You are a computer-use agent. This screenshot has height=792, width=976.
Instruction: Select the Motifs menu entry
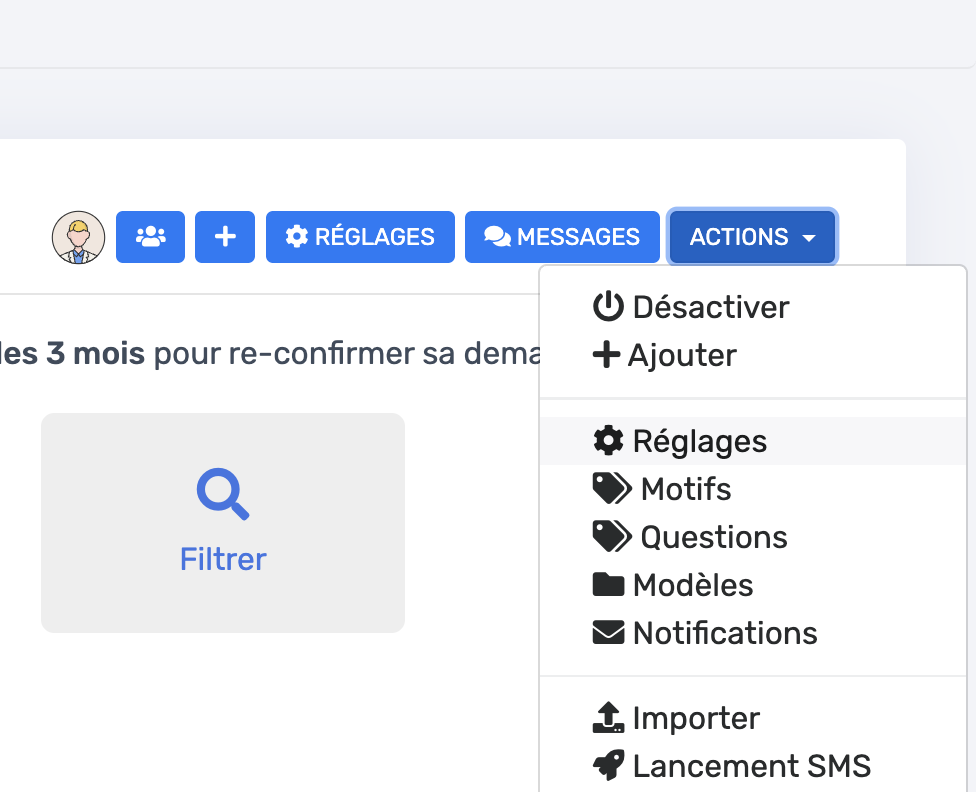coord(753,489)
